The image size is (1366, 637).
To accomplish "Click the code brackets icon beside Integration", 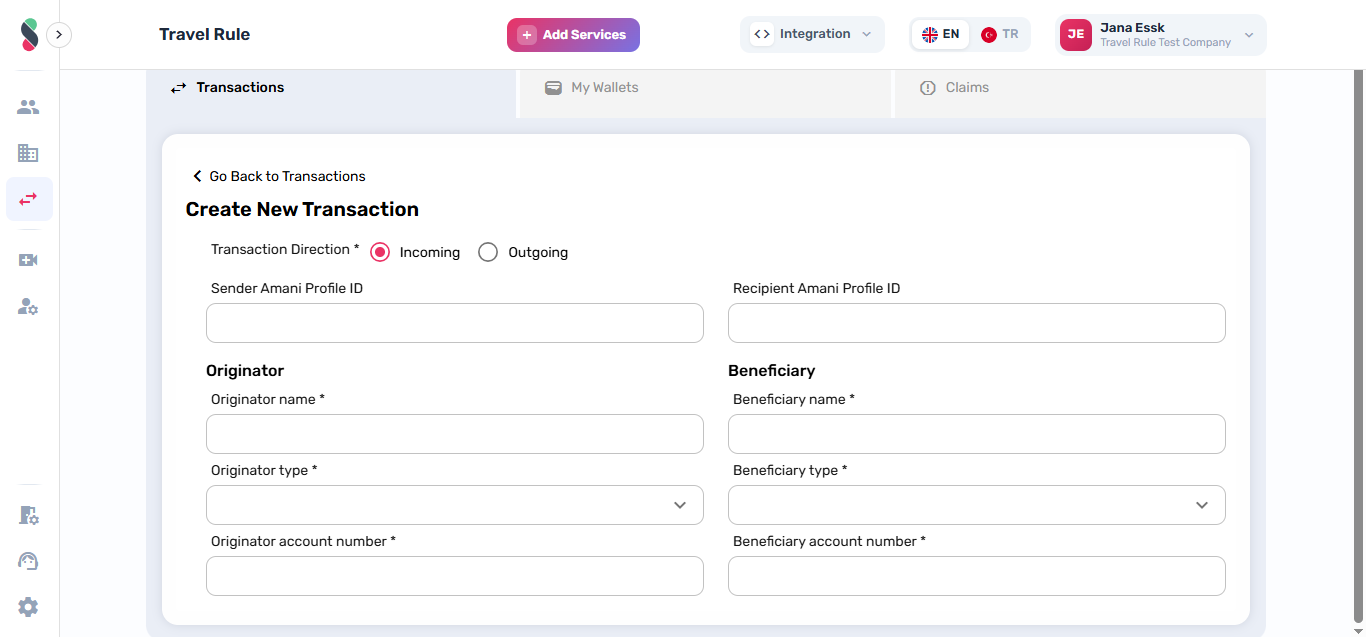I will point(762,34).
